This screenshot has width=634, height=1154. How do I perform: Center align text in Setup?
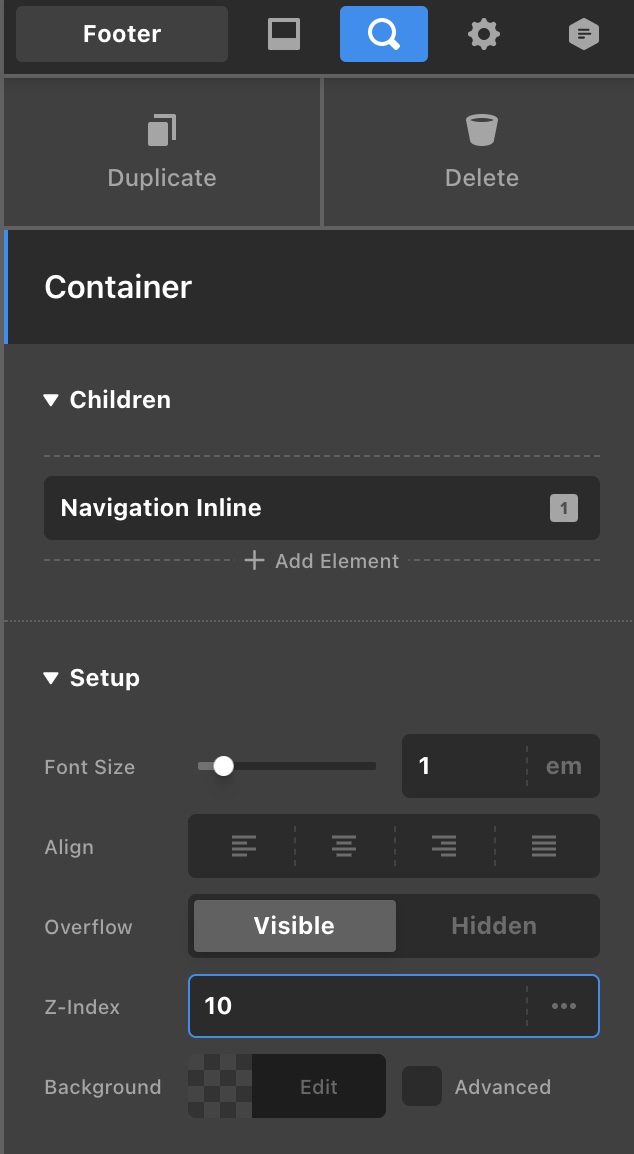tap(344, 847)
